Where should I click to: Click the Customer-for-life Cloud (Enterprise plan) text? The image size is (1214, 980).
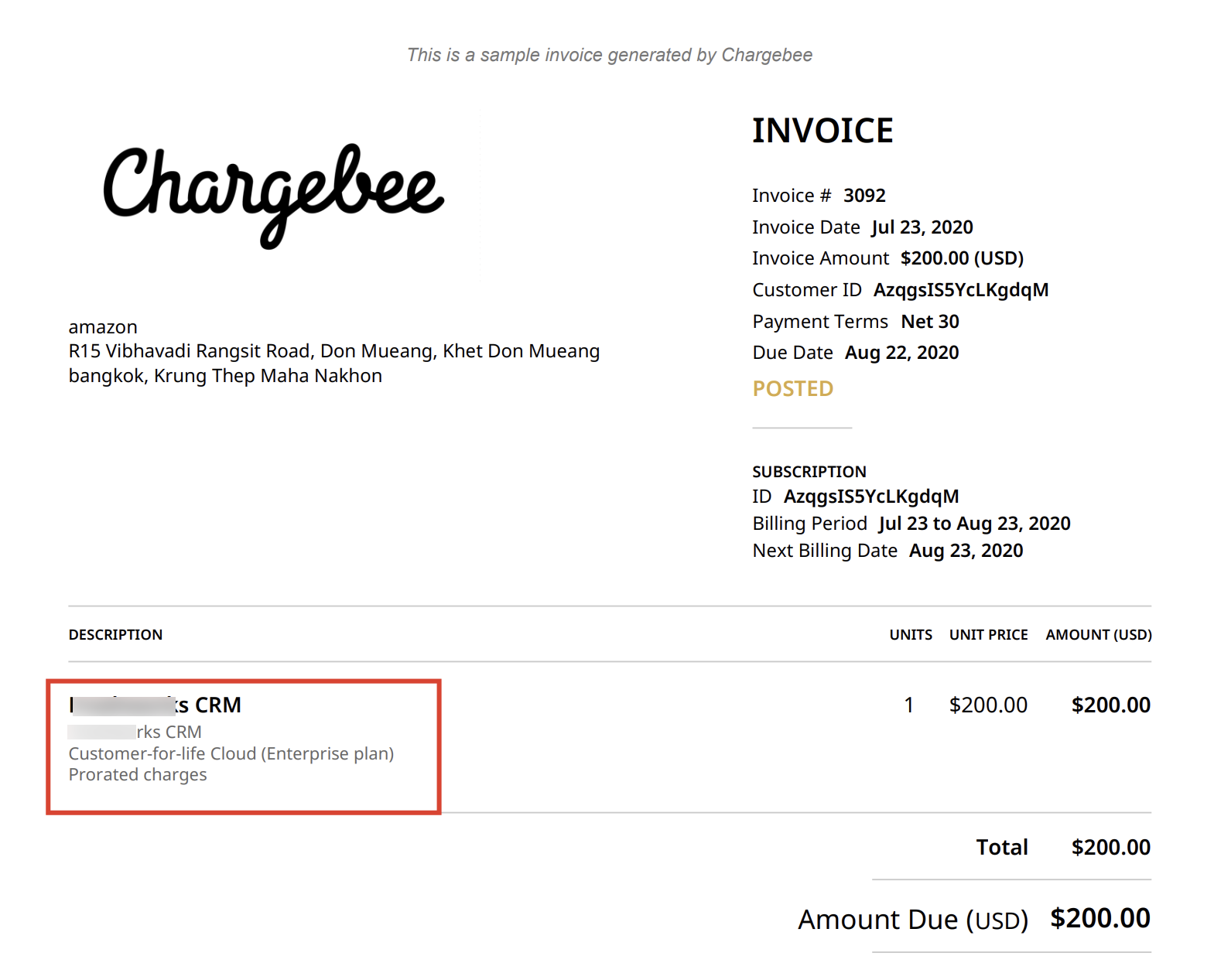[231, 753]
